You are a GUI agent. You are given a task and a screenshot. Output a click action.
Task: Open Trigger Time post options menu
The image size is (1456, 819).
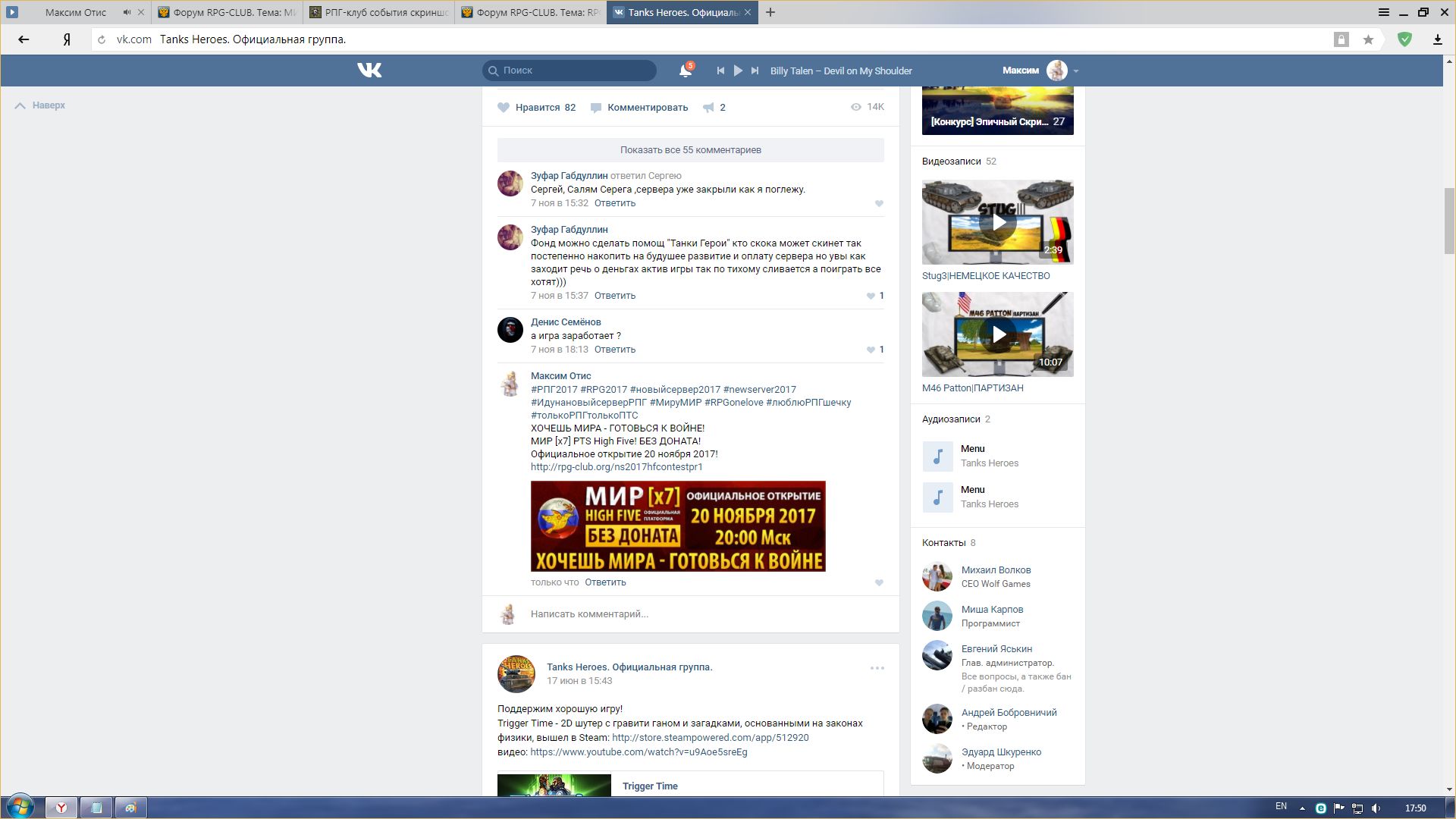877,668
